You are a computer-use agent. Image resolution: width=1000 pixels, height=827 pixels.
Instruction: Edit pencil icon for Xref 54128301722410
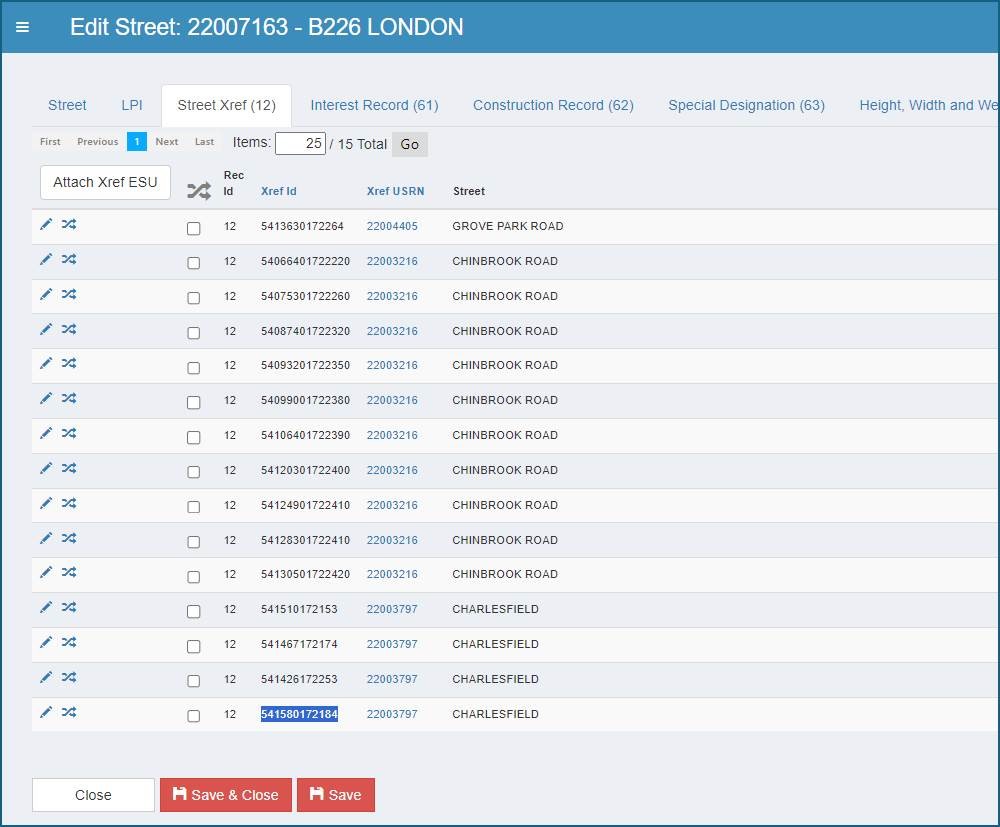click(46, 538)
